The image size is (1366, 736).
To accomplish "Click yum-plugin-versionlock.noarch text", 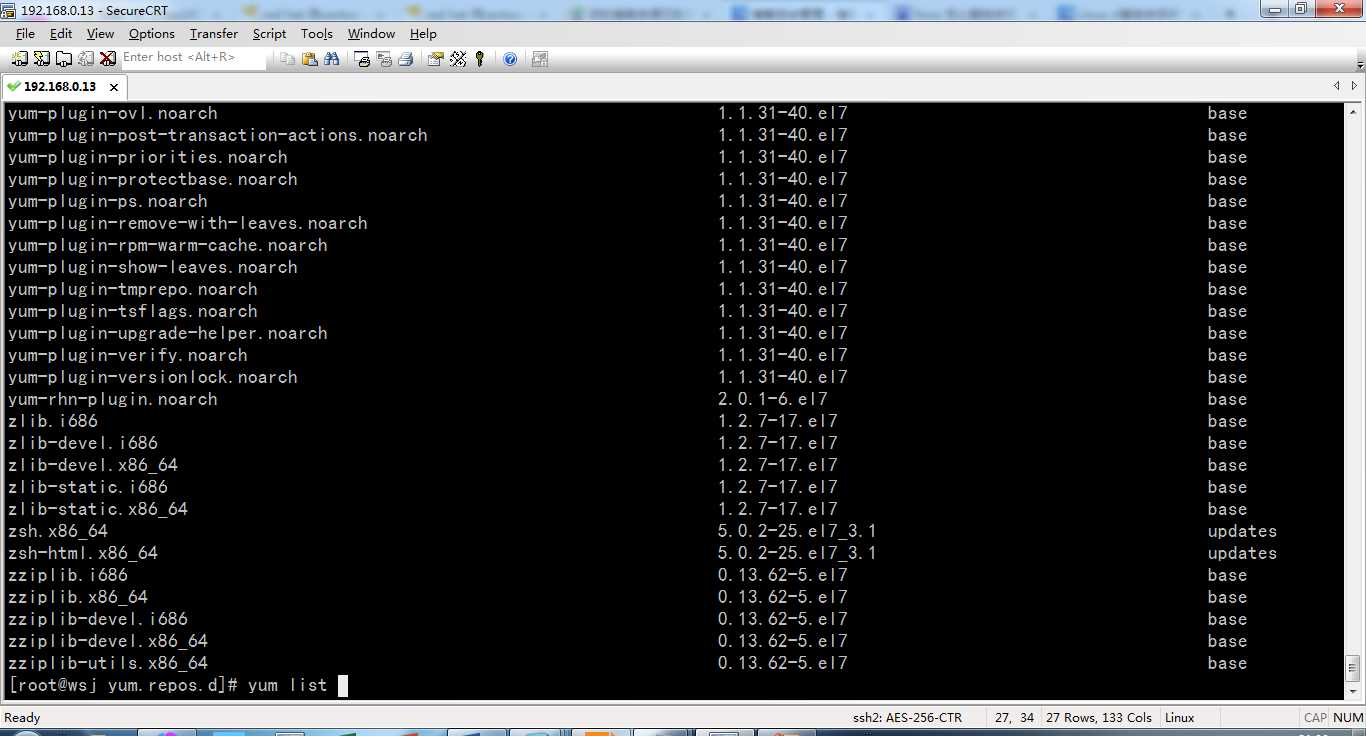I will click(x=153, y=377).
